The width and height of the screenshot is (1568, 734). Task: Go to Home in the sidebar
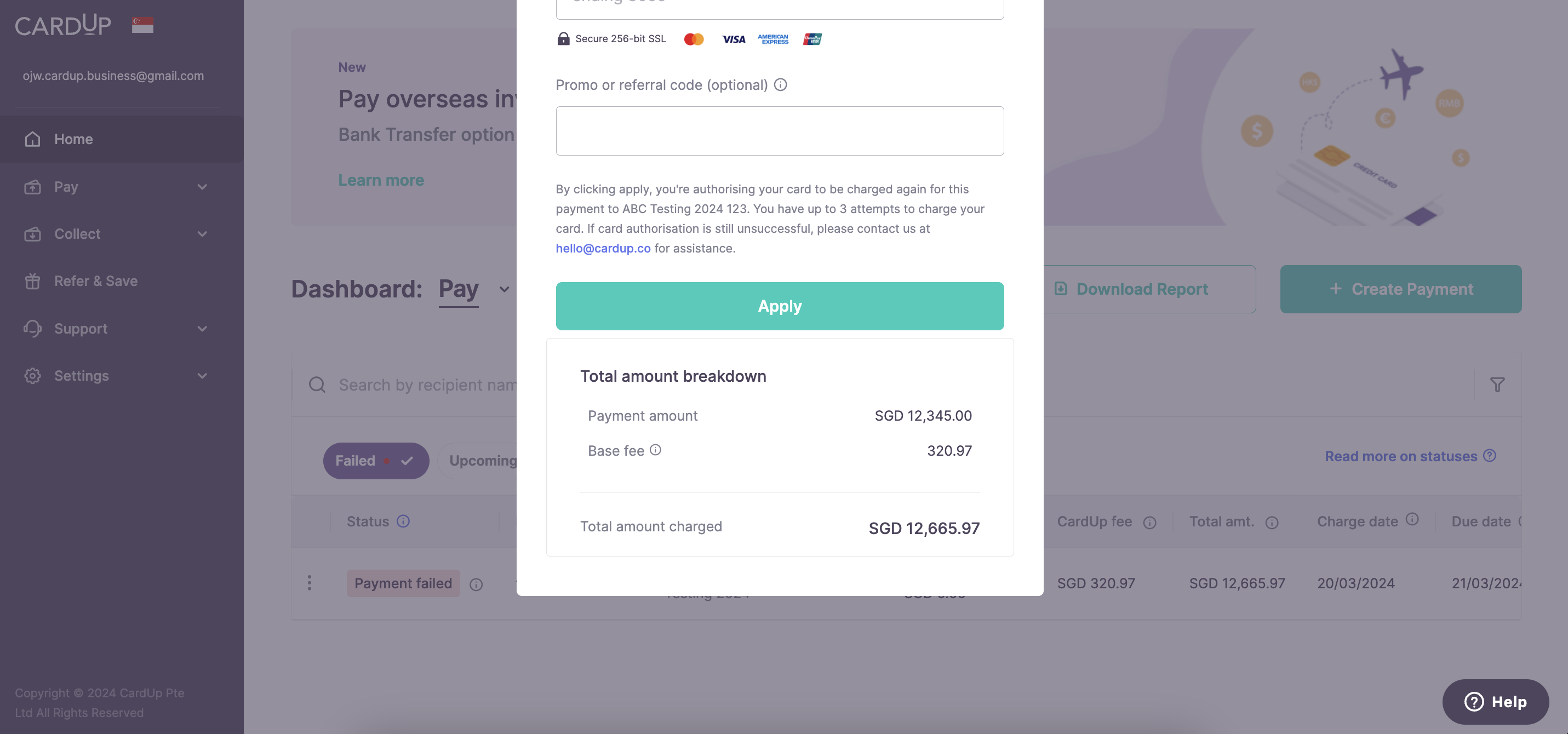point(73,139)
